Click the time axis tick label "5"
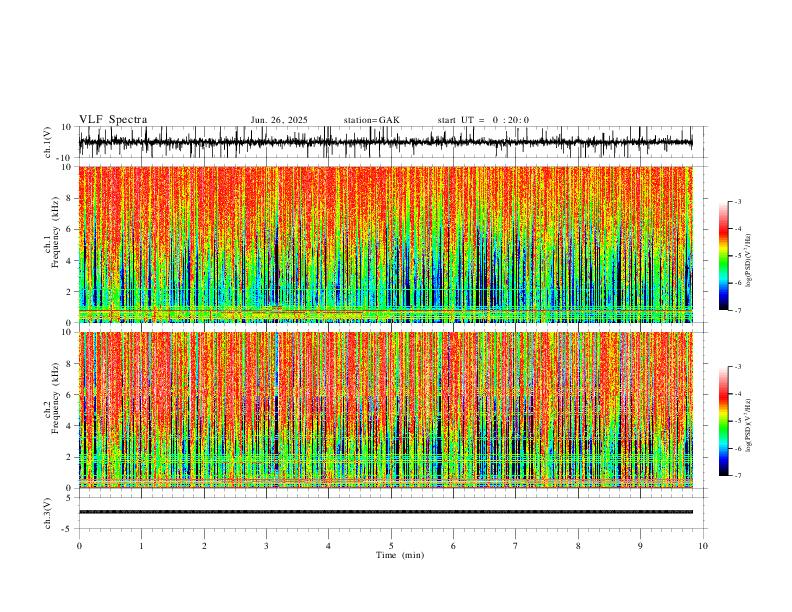The height and width of the screenshot is (612, 792). (391, 546)
